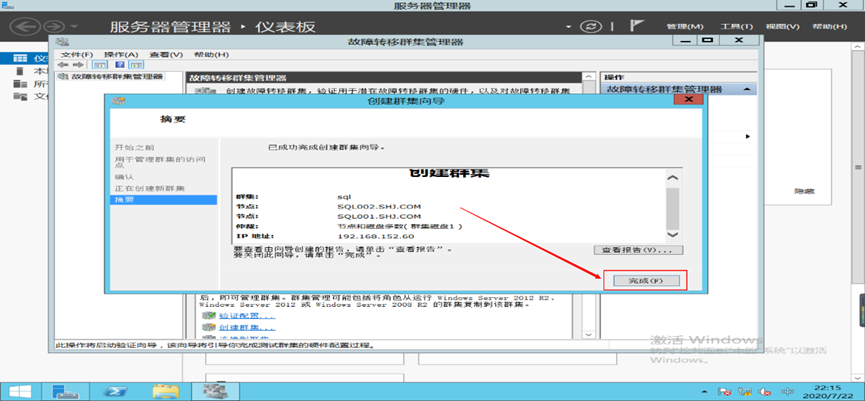865x401 pixels.
Task: Click the IP address 192.168.152.60
Action: 375,236
